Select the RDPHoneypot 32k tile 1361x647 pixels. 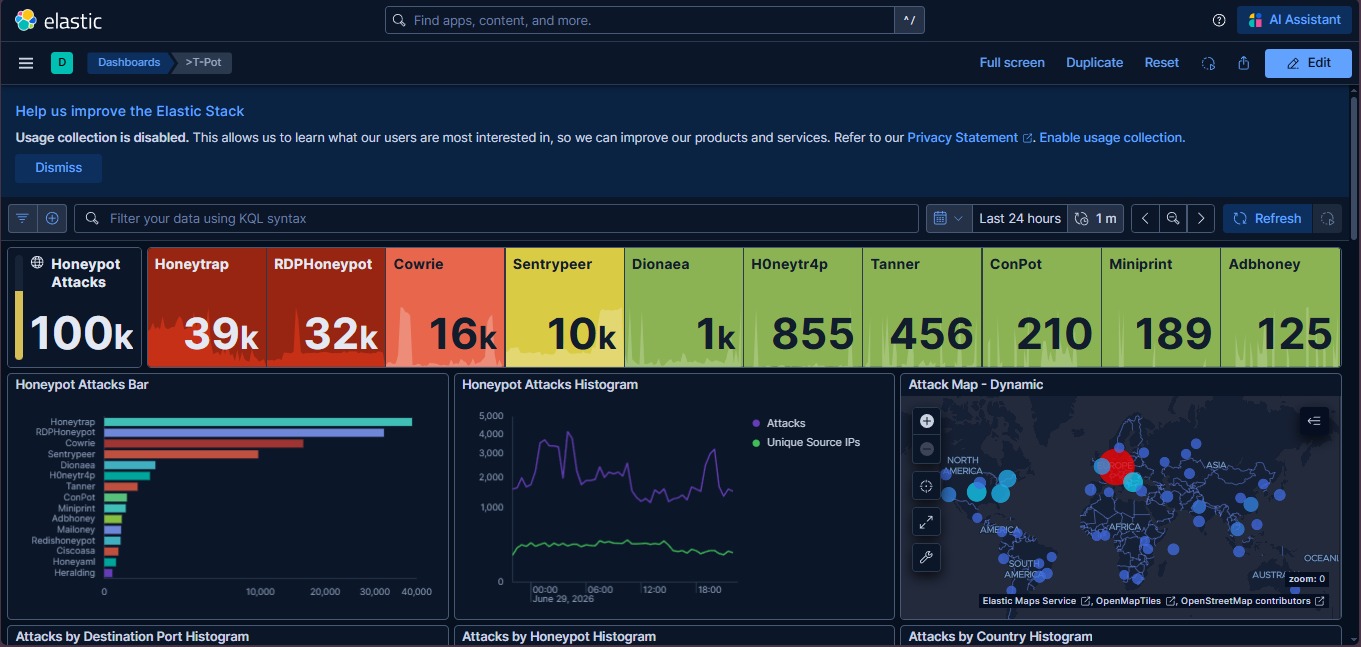coord(326,308)
